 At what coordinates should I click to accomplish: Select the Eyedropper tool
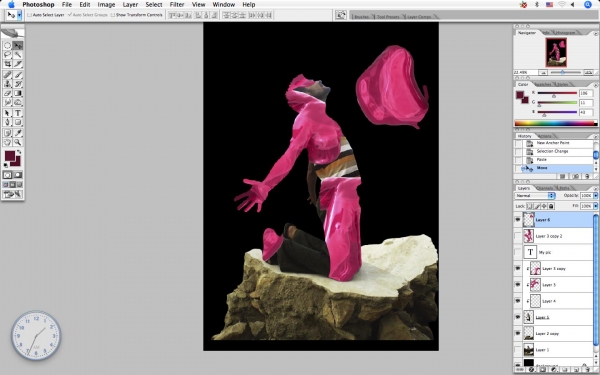(x=18, y=133)
